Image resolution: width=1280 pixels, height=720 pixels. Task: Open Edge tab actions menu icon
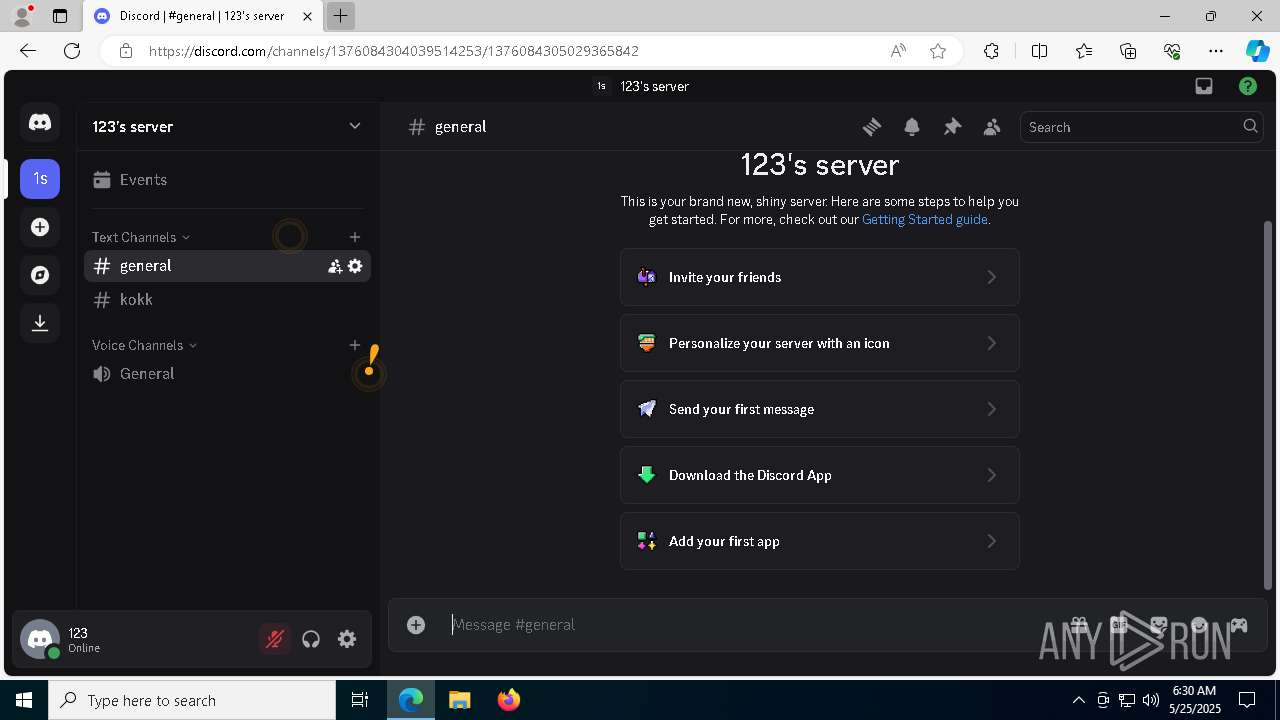tap(60, 16)
